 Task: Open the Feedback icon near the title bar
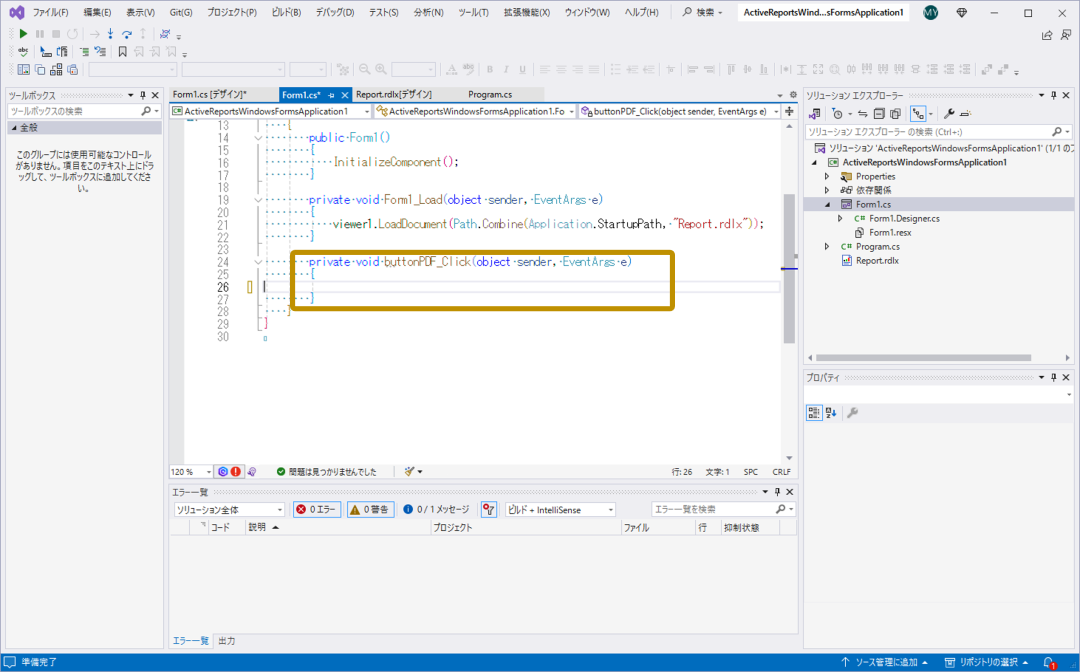coord(1066,34)
